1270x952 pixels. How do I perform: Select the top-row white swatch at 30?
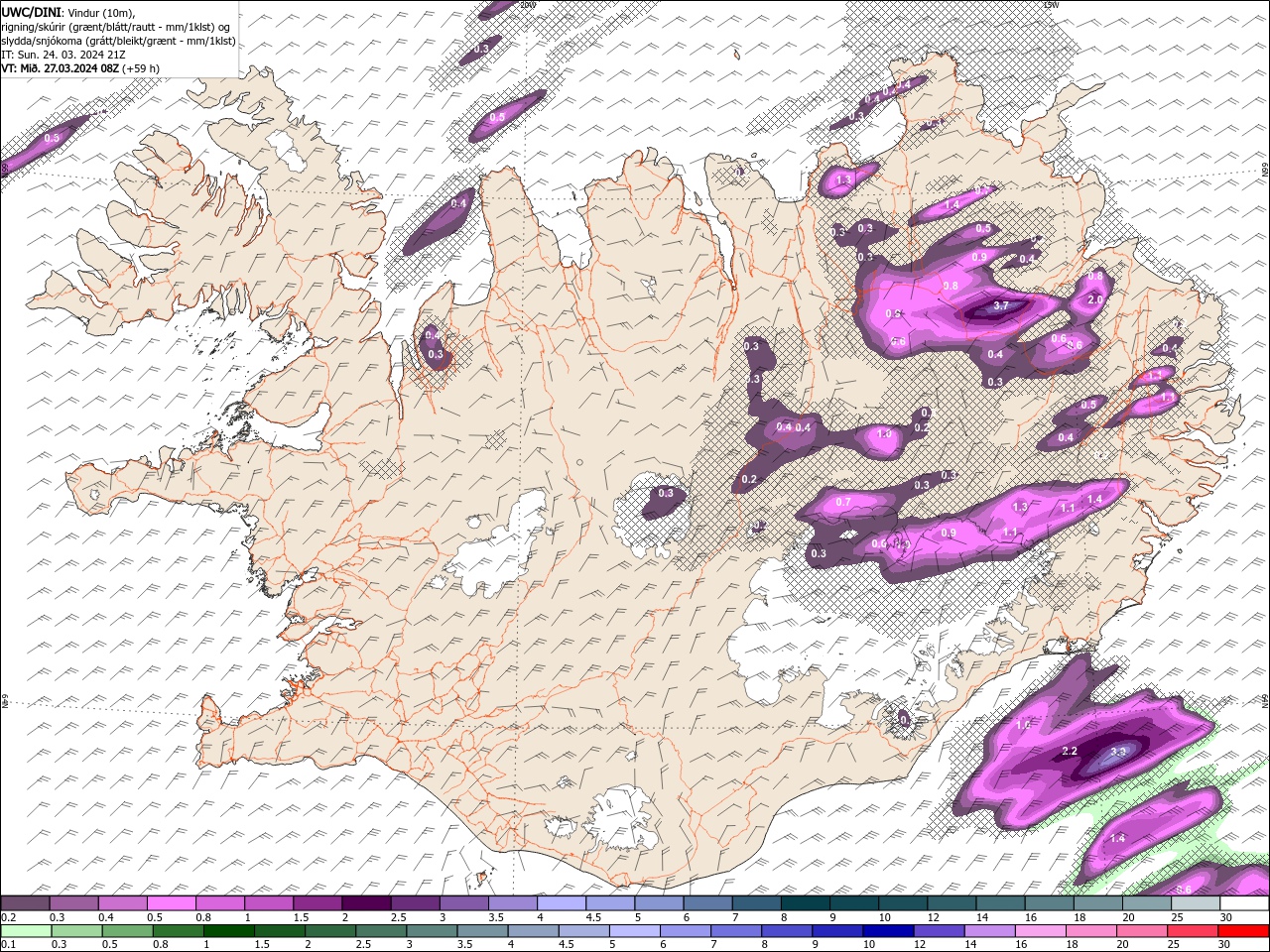pos(1244,903)
